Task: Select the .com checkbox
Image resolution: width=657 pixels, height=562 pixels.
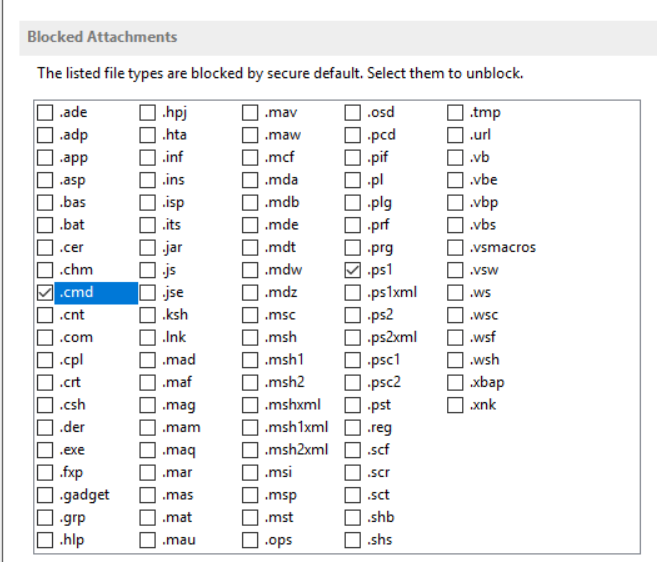Action: pyautogui.click(x=45, y=338)
